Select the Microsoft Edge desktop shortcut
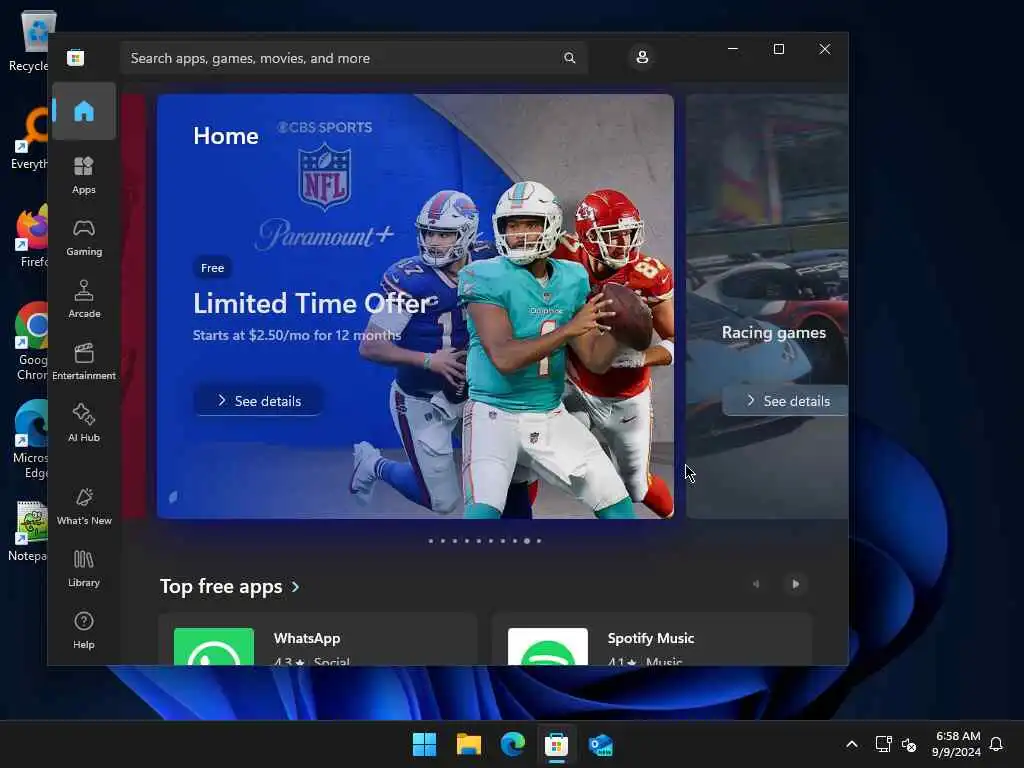Viewport: 1024px width, 768px height. pyautogui.click(x=29, y=439)
